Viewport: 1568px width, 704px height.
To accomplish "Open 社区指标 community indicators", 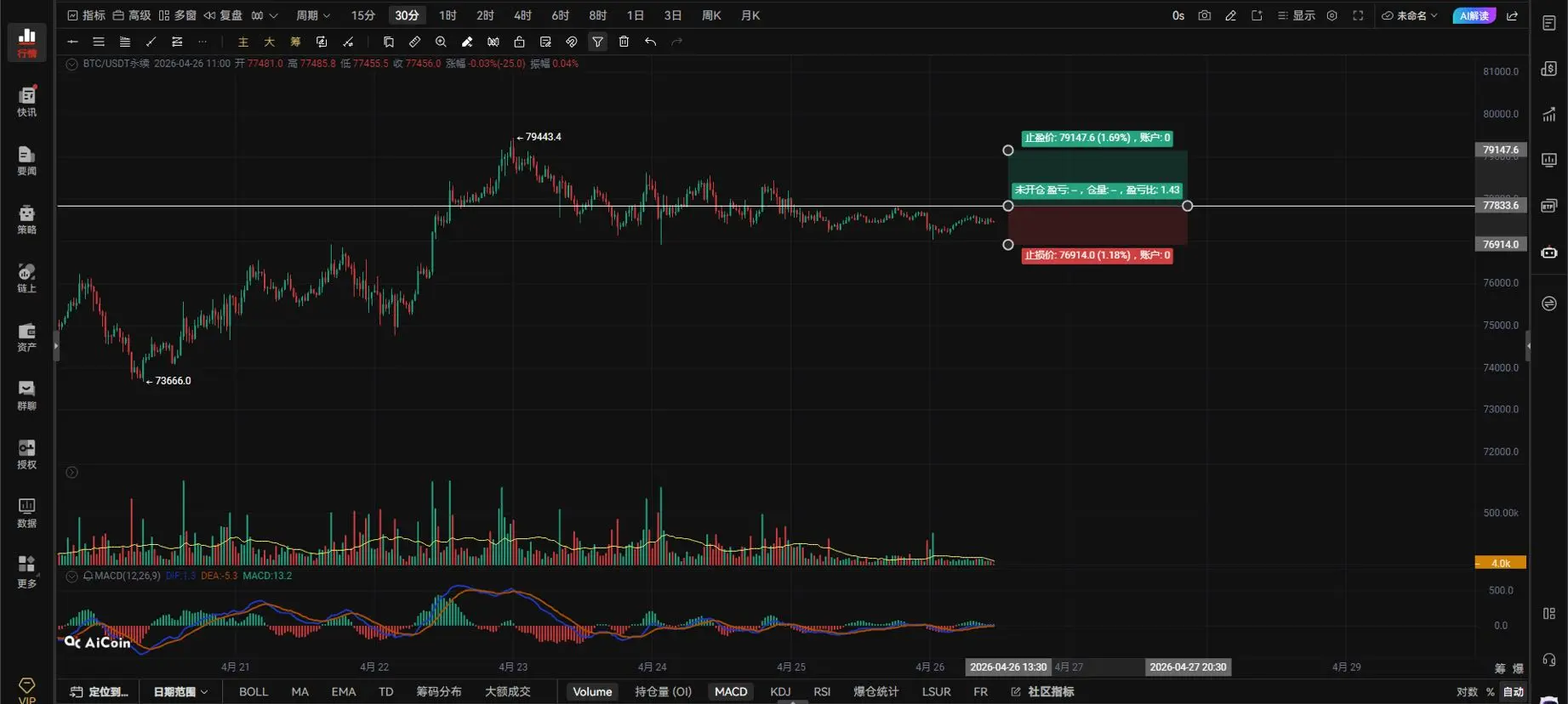I will pos(1042,691).
